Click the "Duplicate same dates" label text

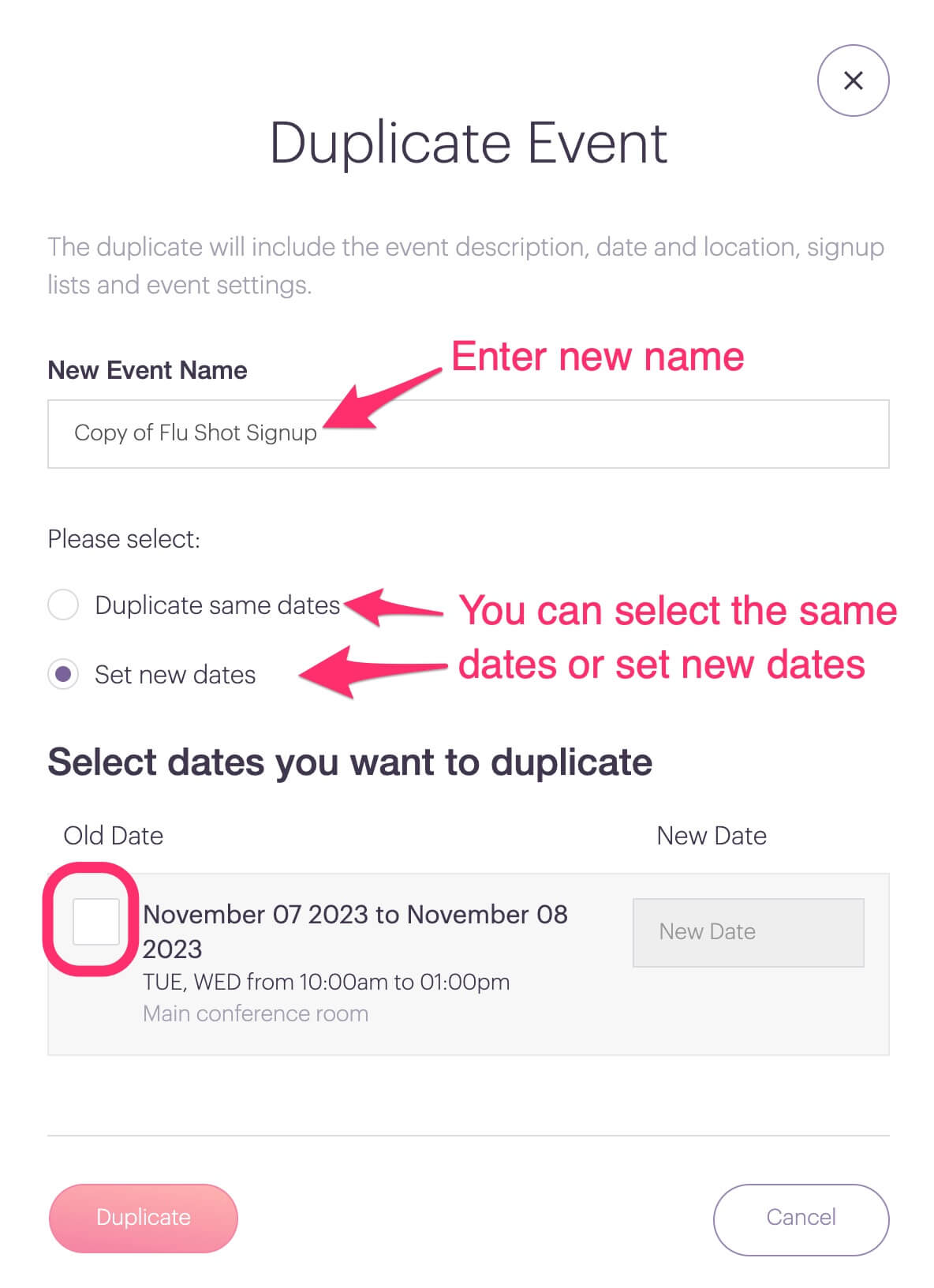click(217, 605)
